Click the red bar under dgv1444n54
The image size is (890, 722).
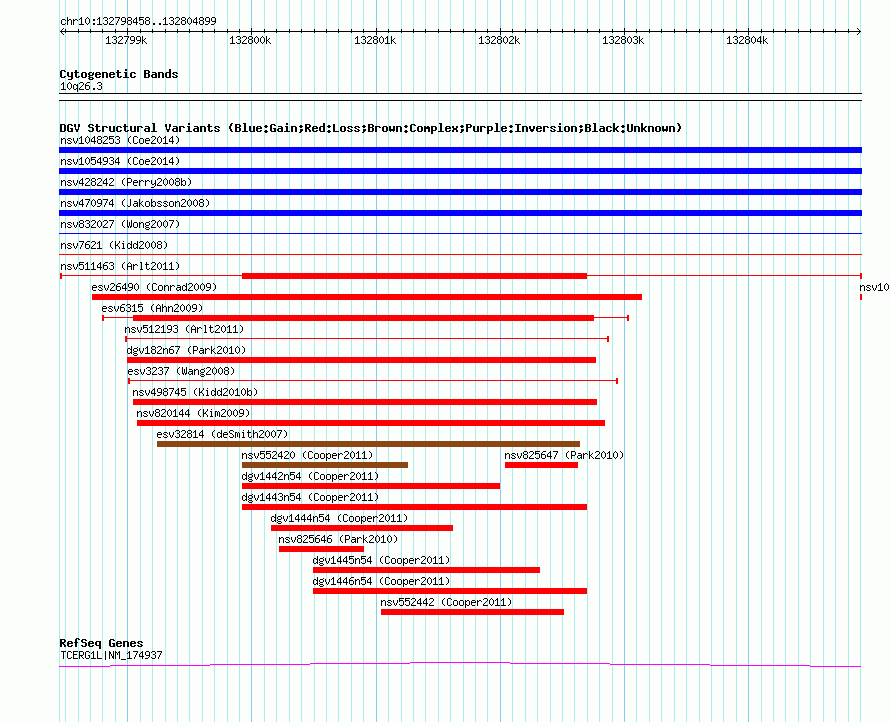pos(362,528)
